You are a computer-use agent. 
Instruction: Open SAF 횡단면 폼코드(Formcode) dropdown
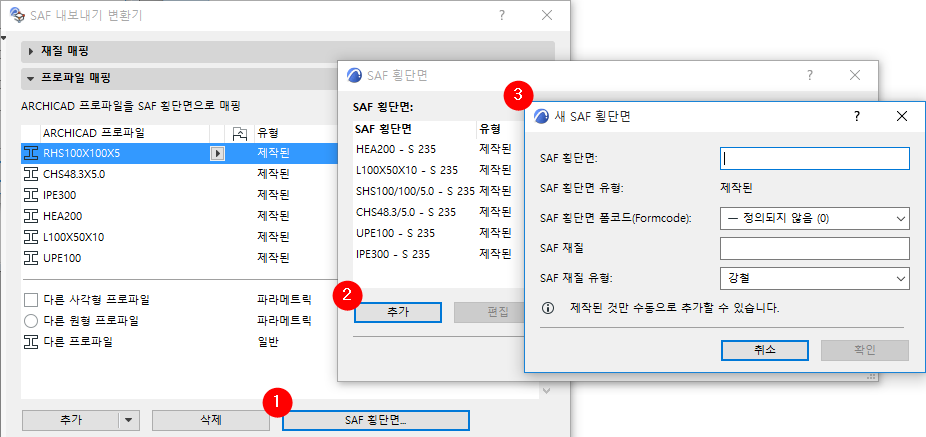point(814,218)
